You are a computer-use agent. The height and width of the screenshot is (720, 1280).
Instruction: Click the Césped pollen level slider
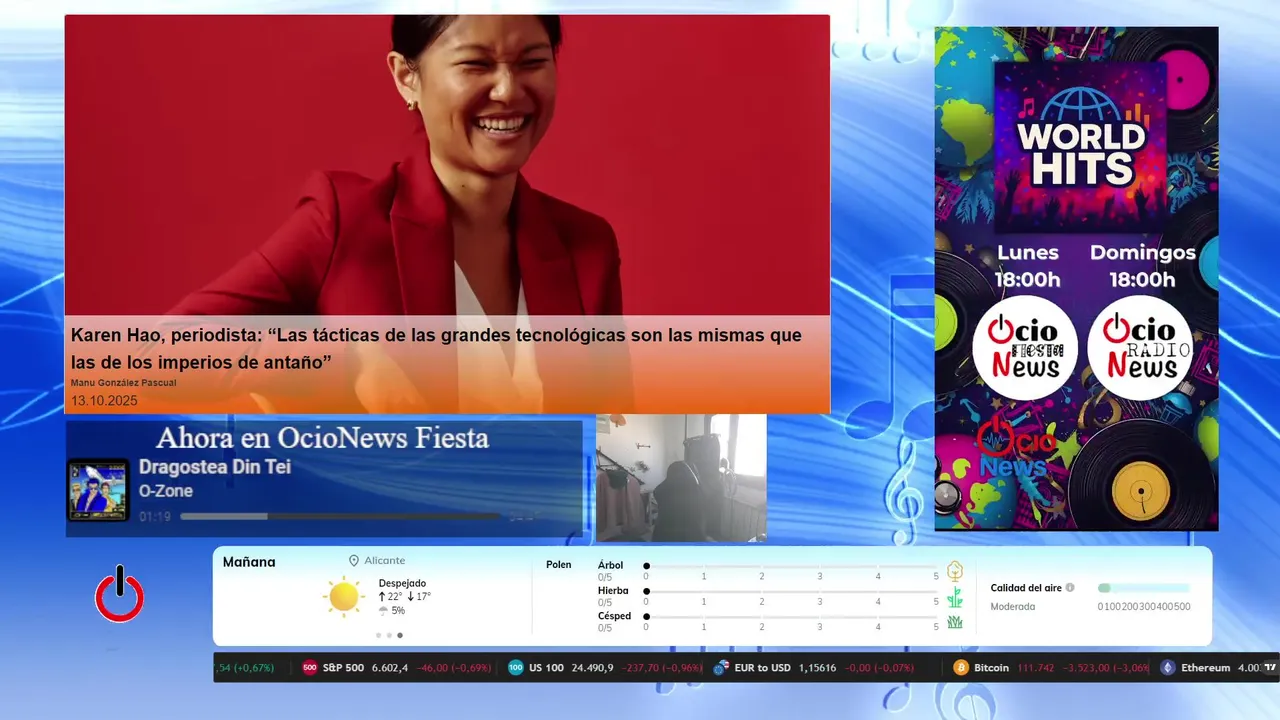(791, 616)
